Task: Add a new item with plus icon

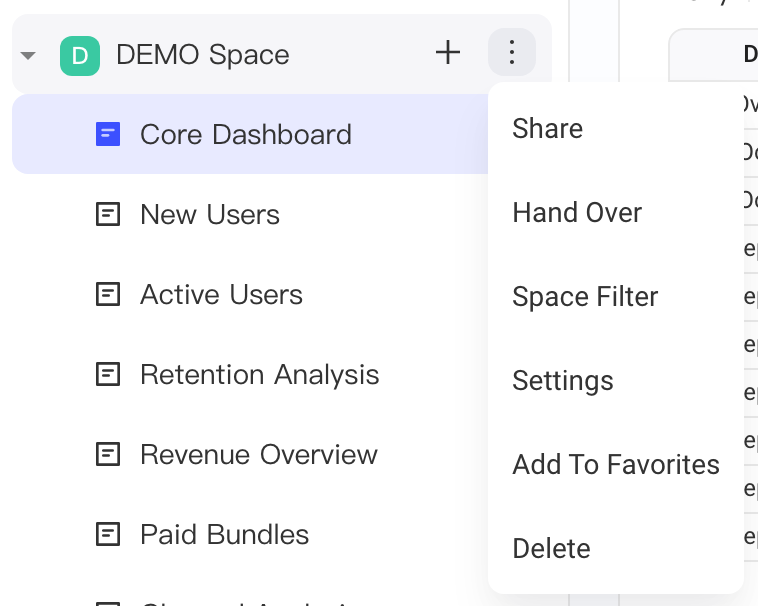Action: click(448, 52)
